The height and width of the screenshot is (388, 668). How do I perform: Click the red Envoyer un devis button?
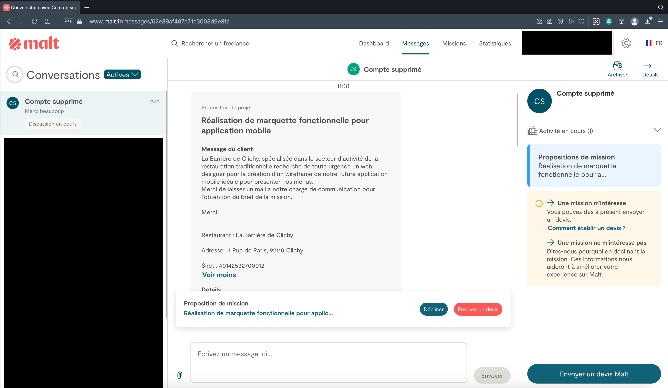tap(478, 309)
